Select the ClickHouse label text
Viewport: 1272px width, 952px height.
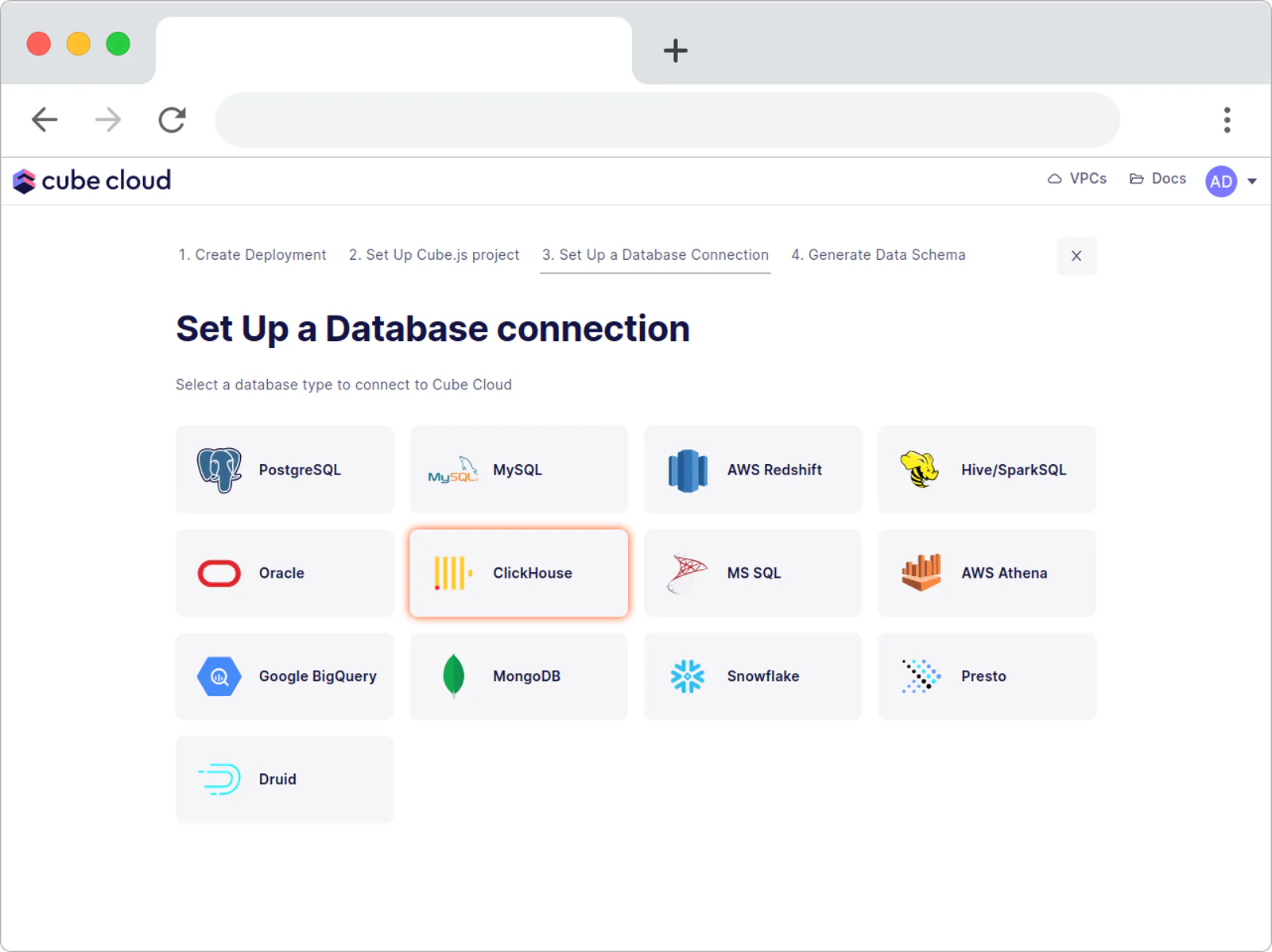click(533, 573)
